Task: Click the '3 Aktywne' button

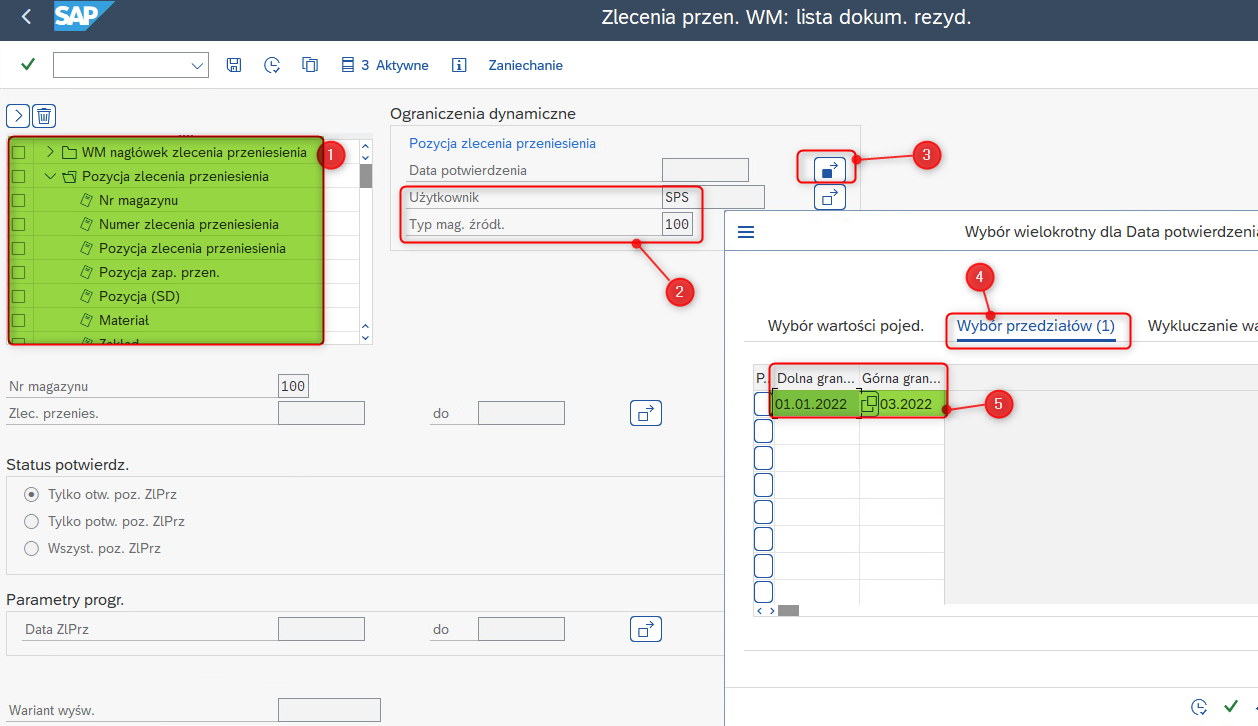Action: [x=385, y=65]
